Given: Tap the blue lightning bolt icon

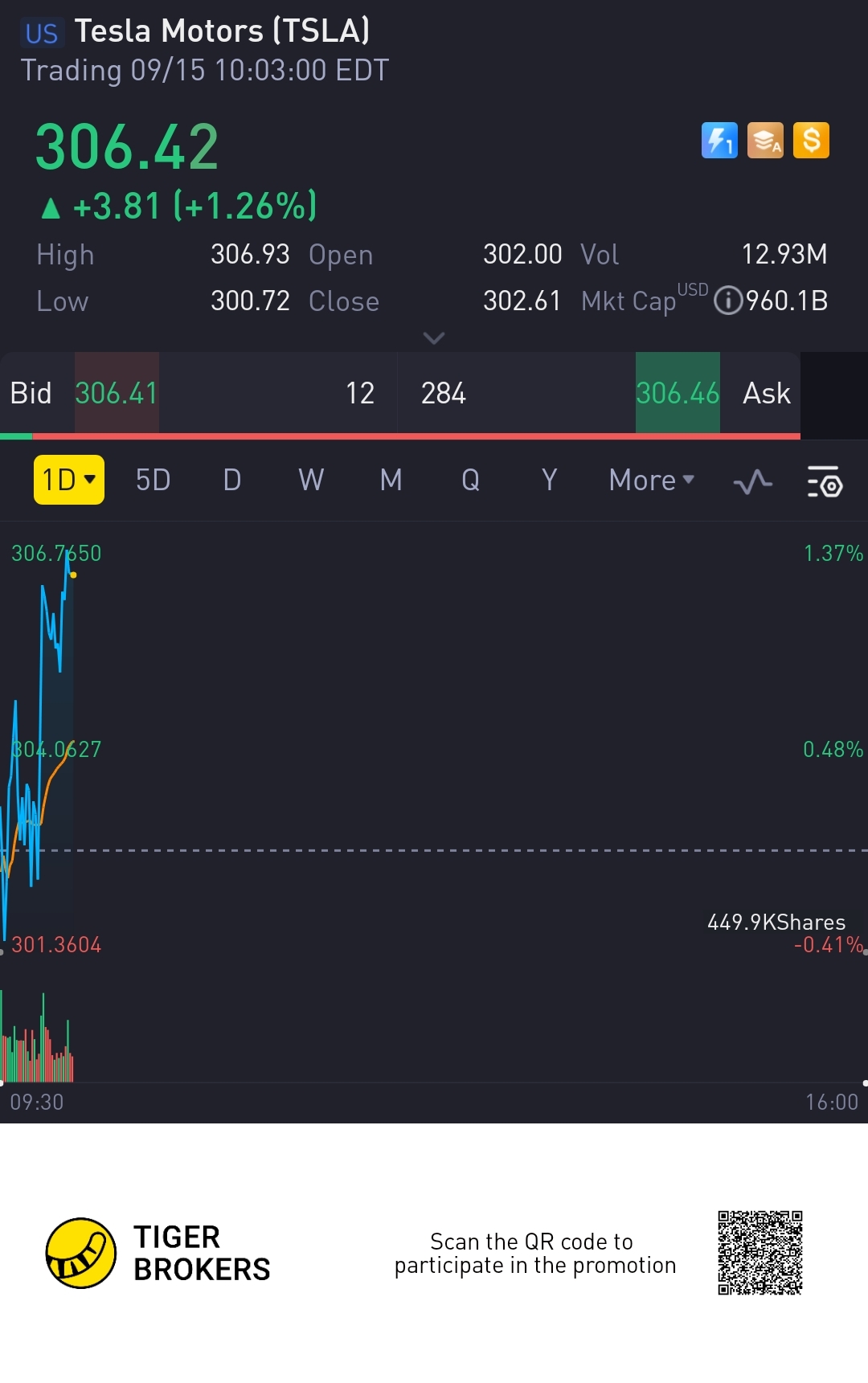Looking at the screenshot, I should coord(719,141).
